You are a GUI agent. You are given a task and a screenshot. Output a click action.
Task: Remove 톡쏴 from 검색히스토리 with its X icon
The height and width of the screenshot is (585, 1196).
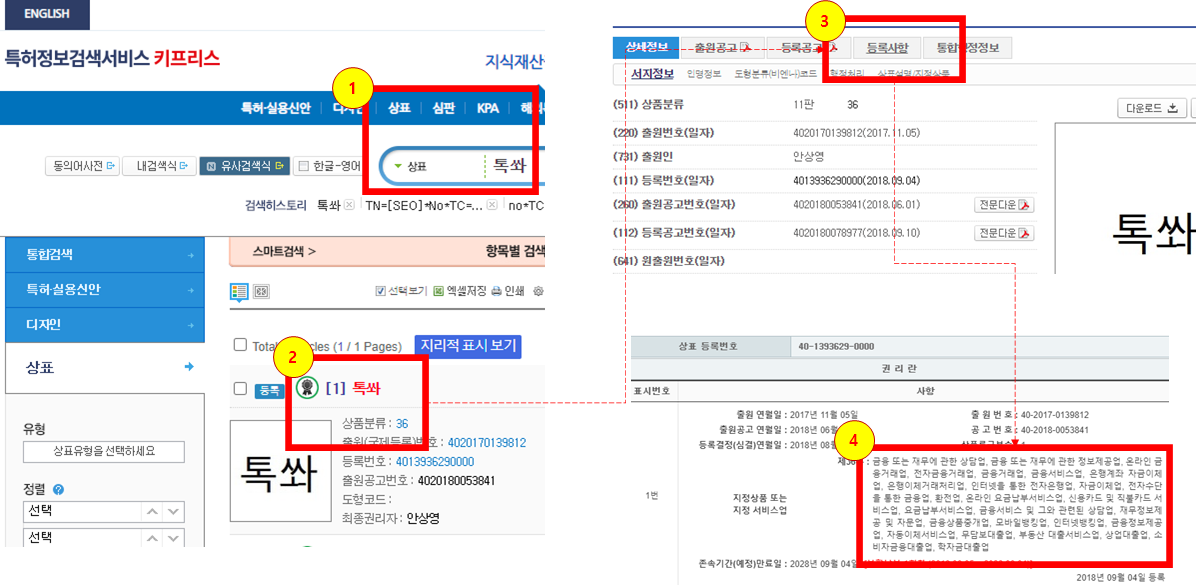(348, 205)
